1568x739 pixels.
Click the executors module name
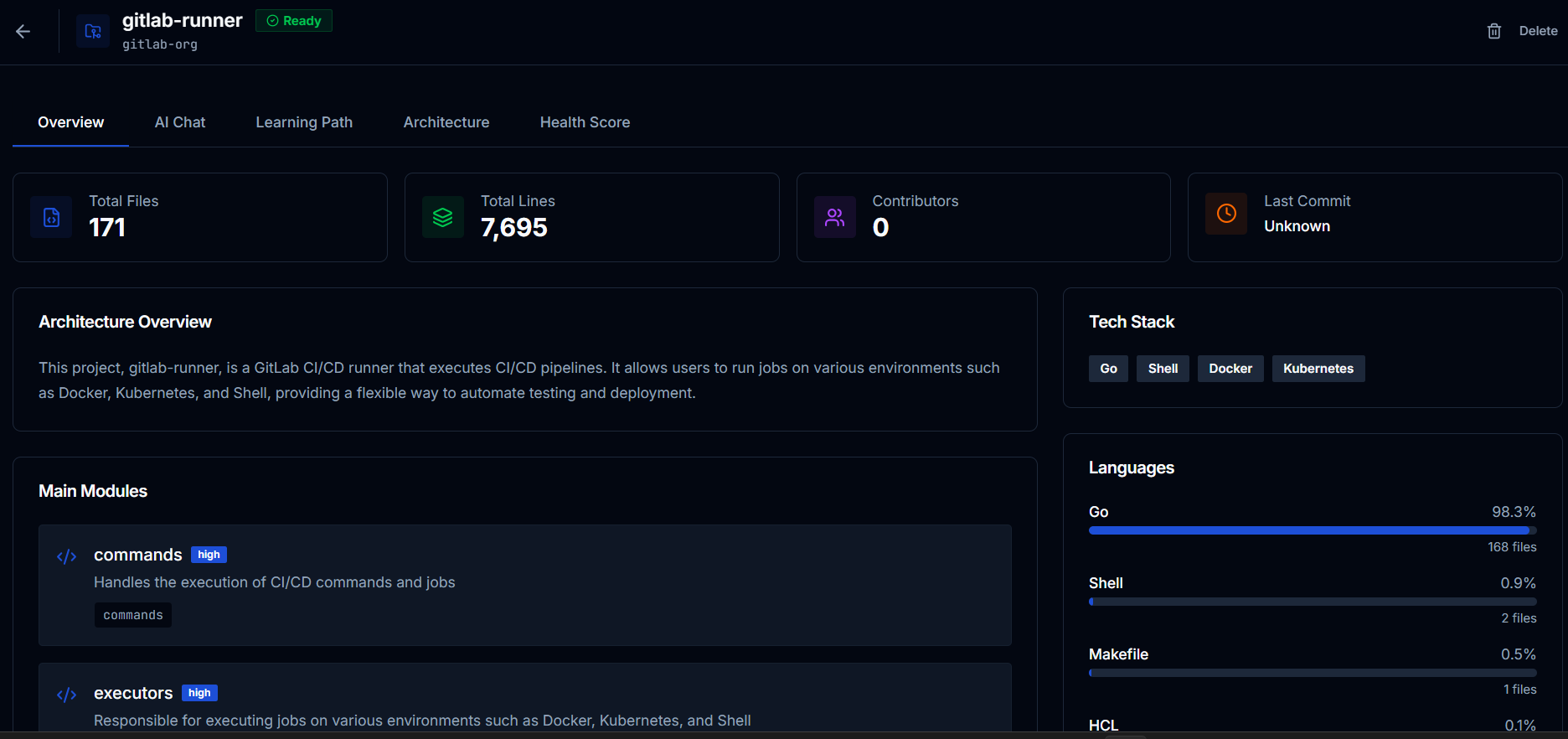(x=133, y=693)
